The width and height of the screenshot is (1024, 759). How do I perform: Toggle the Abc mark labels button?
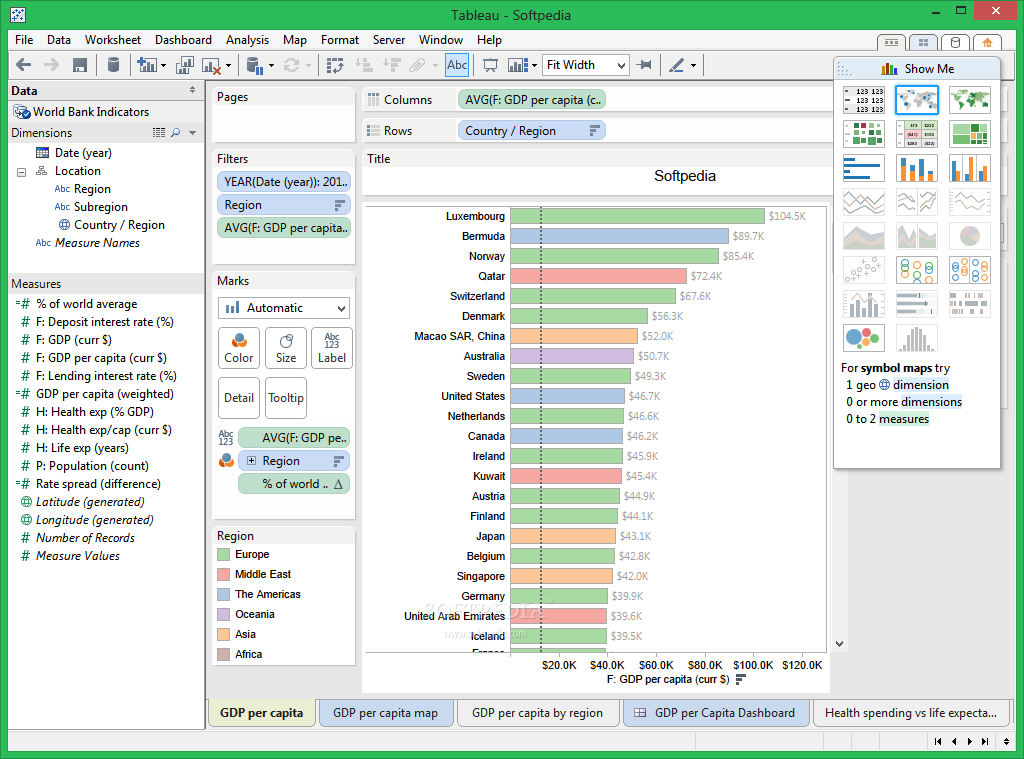click(x=457, y=65)
